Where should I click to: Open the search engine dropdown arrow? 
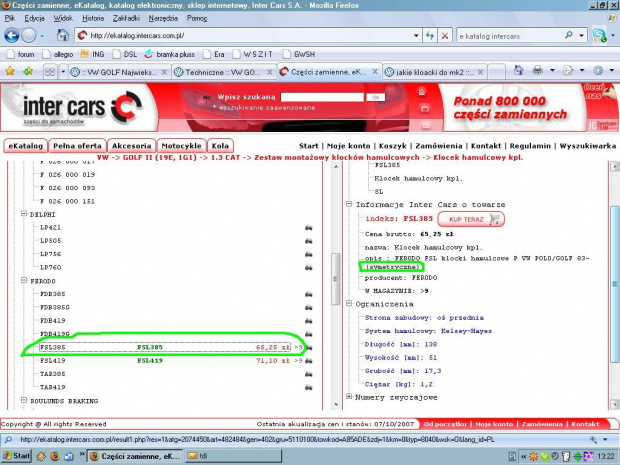click(x=582, y=36)
